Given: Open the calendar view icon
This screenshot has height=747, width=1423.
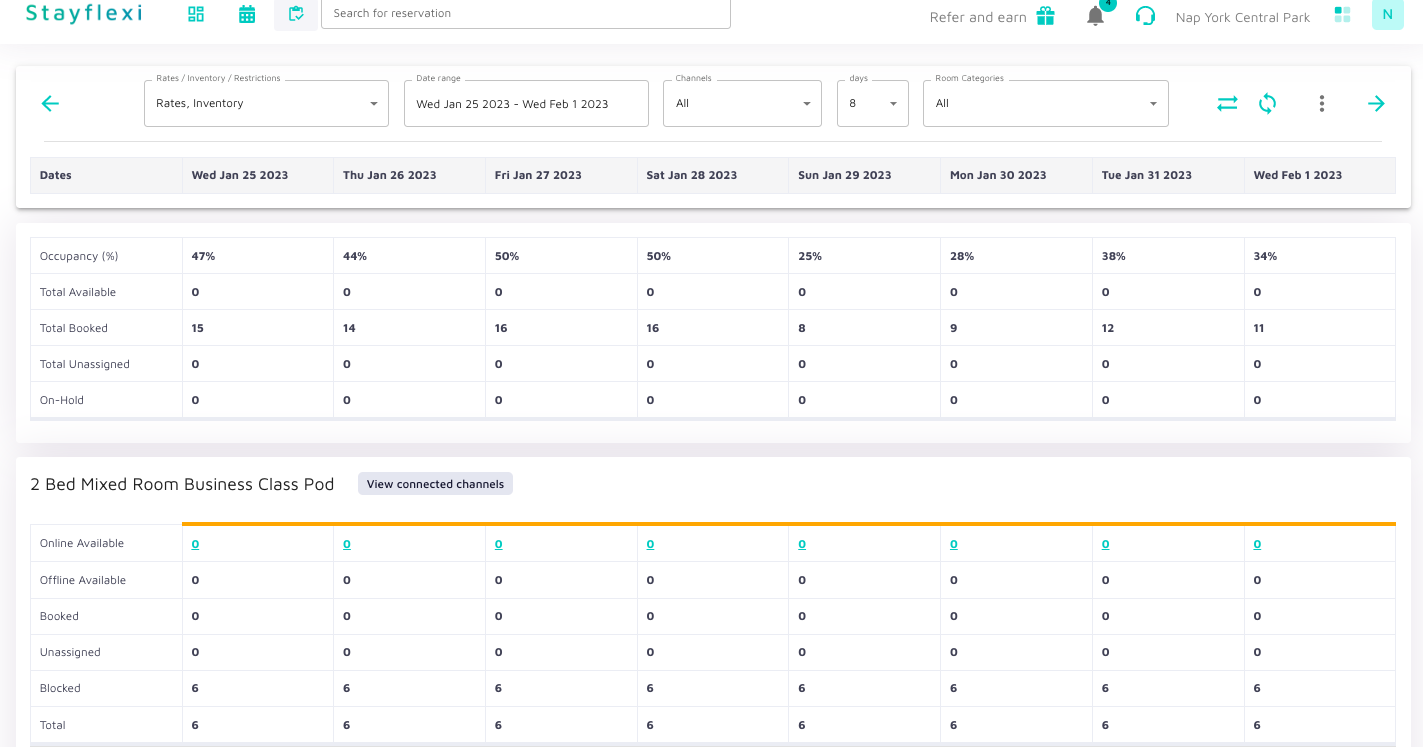Looking at the screenshot, I should (x=247, y=14).
